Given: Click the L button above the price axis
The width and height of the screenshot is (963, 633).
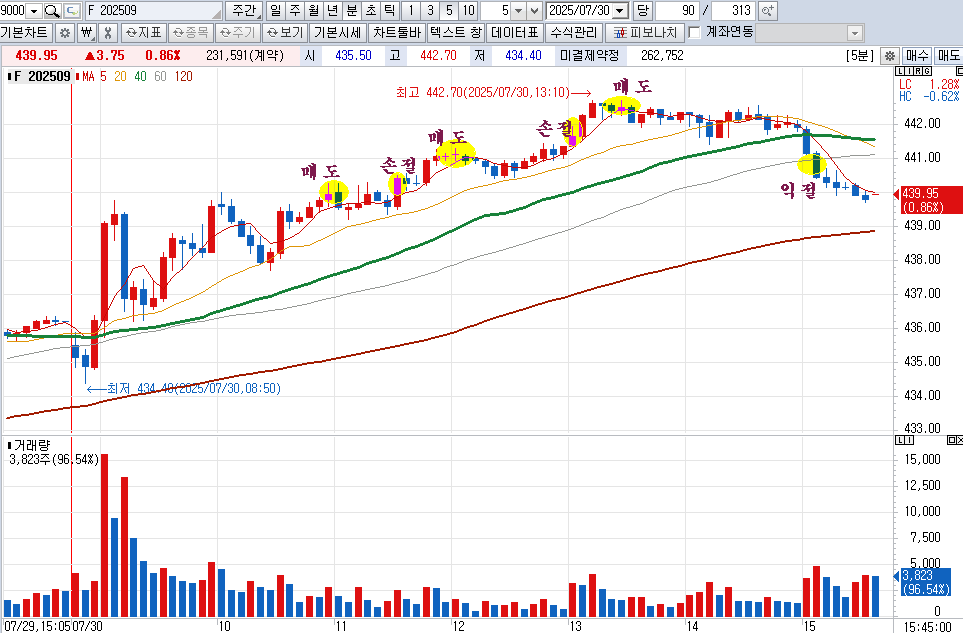Looking at the screenshot, I should point(901,72).
